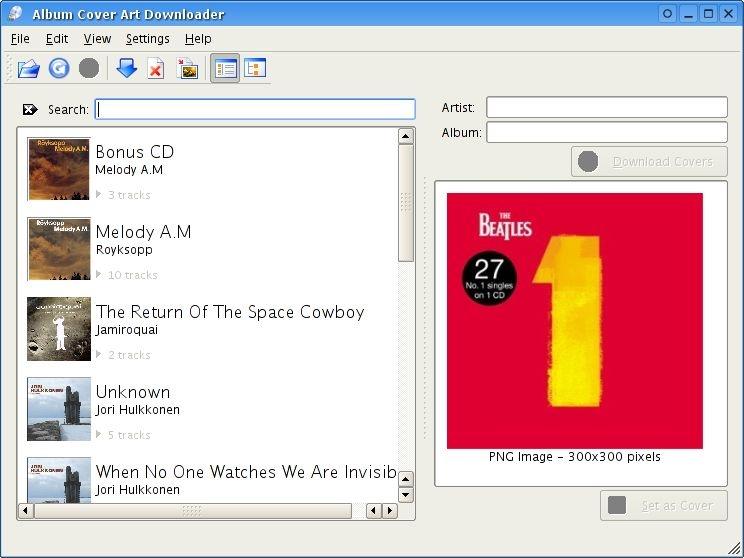Click the Beatles 1 cover preview image

575,321
